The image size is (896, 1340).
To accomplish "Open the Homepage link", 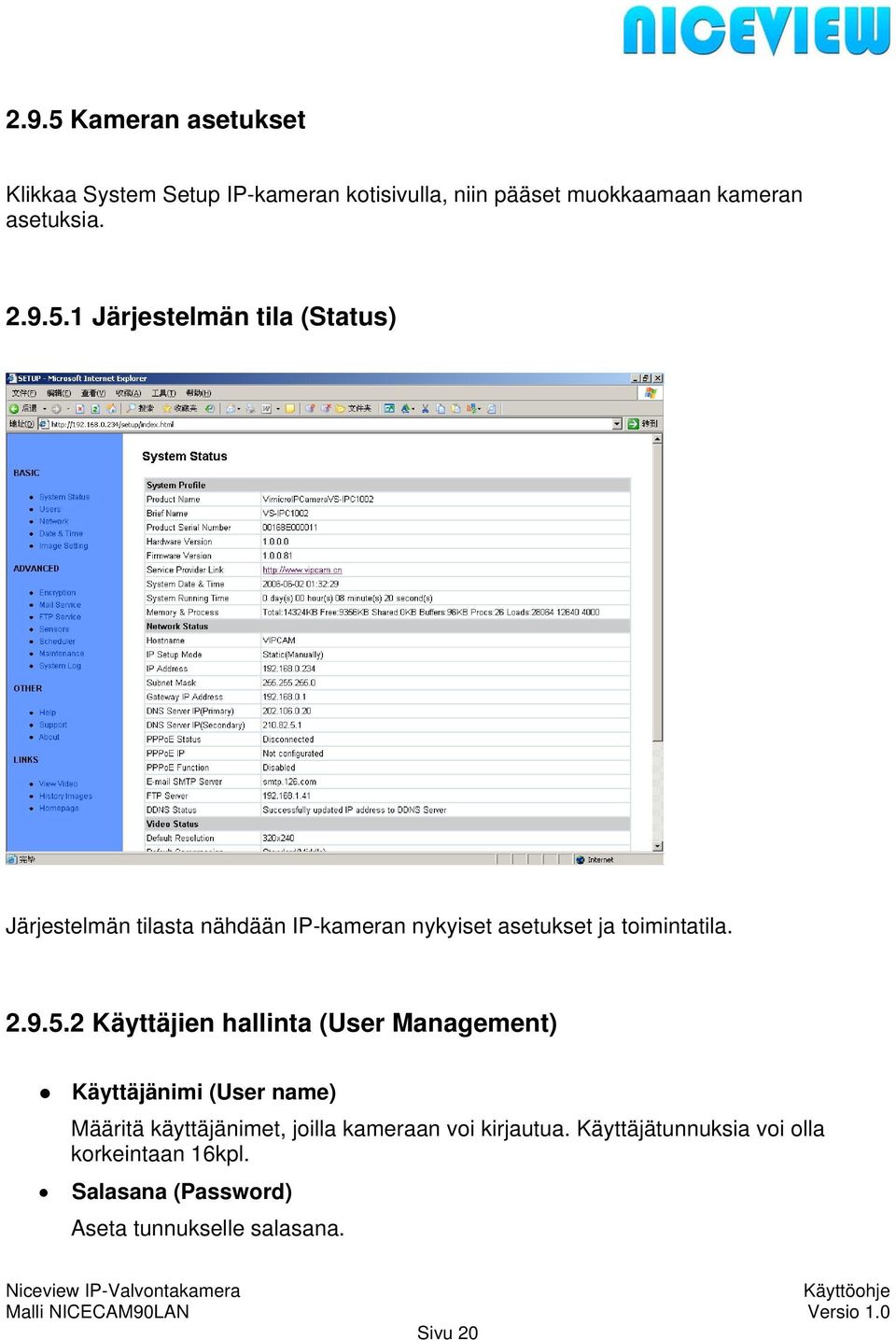I will coord(59,808).
